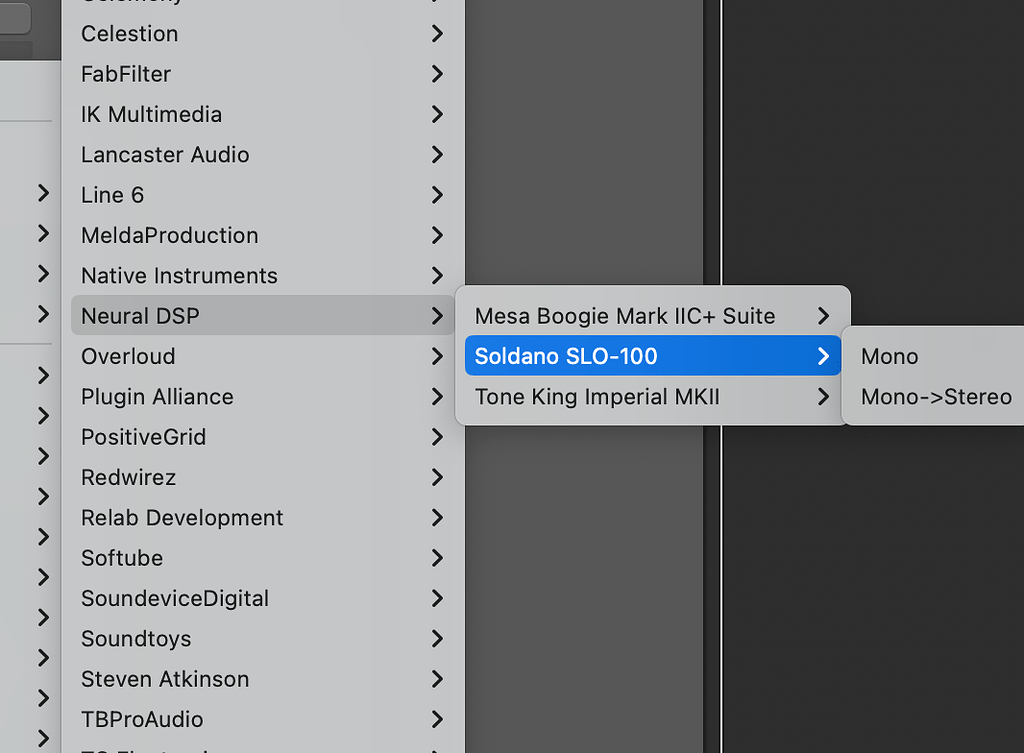
Task: Select Line 6 manufacturer entry
Action: [112, 195]
